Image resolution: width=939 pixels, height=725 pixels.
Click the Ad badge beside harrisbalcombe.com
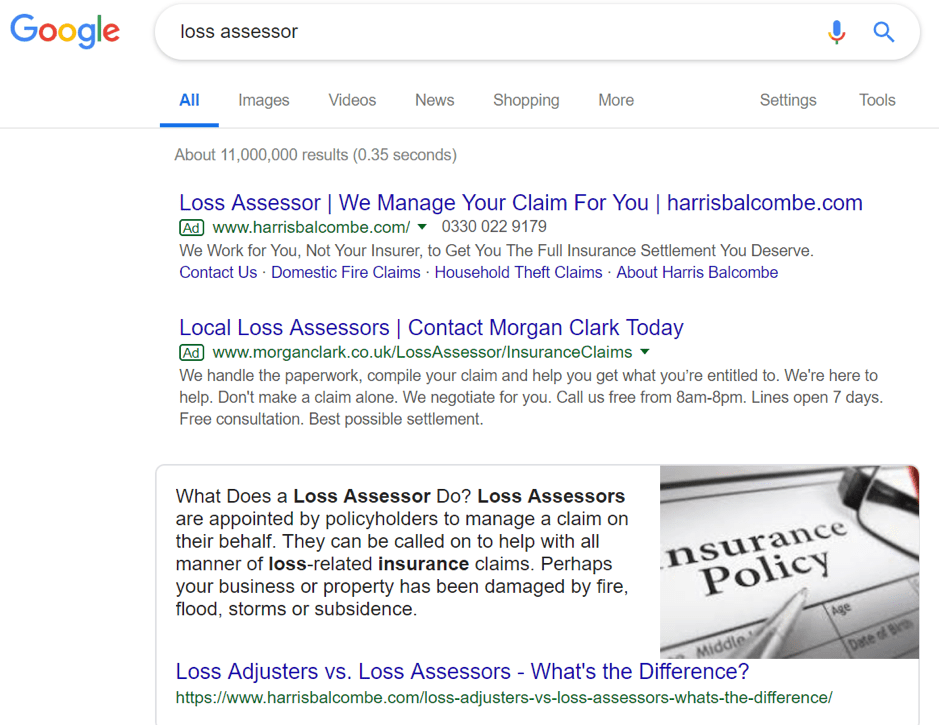[192, 227]
